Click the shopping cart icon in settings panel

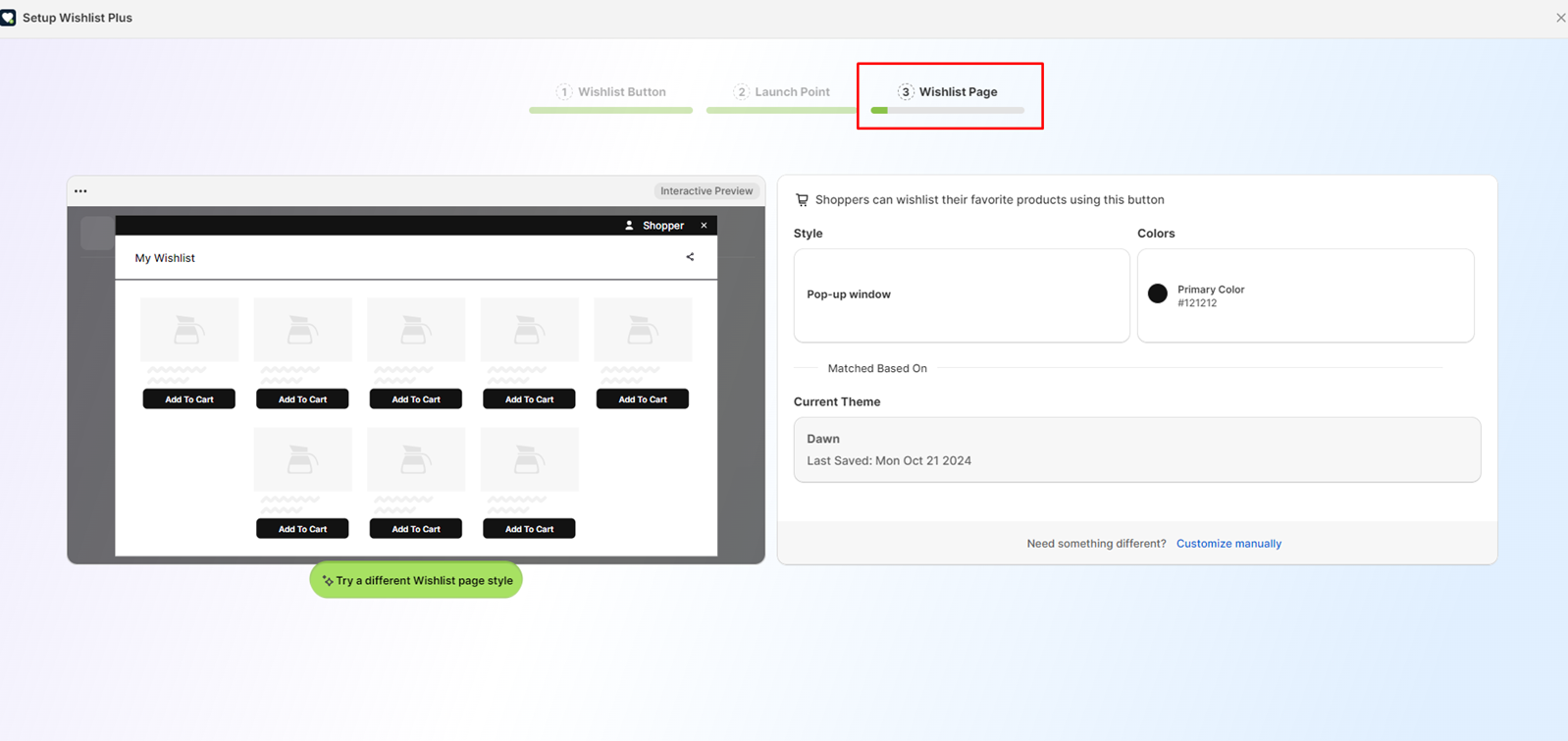coord(802,200)
